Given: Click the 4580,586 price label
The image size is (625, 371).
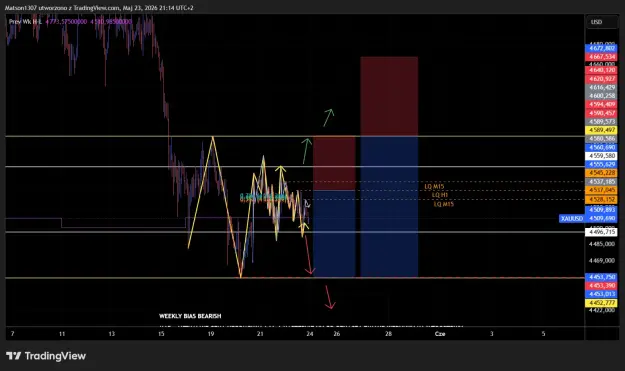Looking at the screenshot, I should point(601,139).
